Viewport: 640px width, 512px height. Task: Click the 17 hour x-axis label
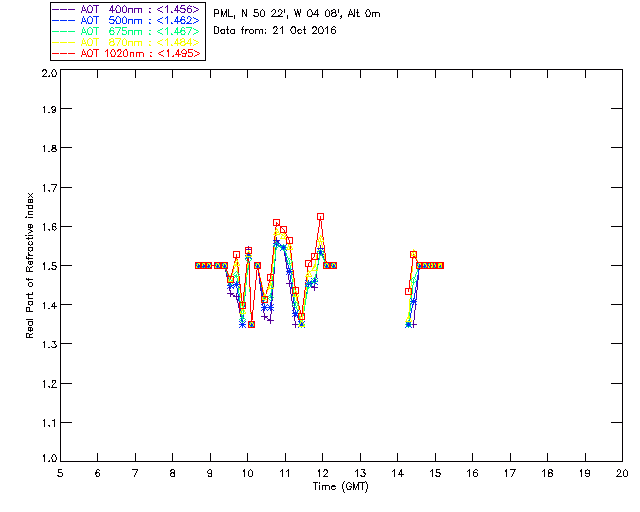[510, 473]
